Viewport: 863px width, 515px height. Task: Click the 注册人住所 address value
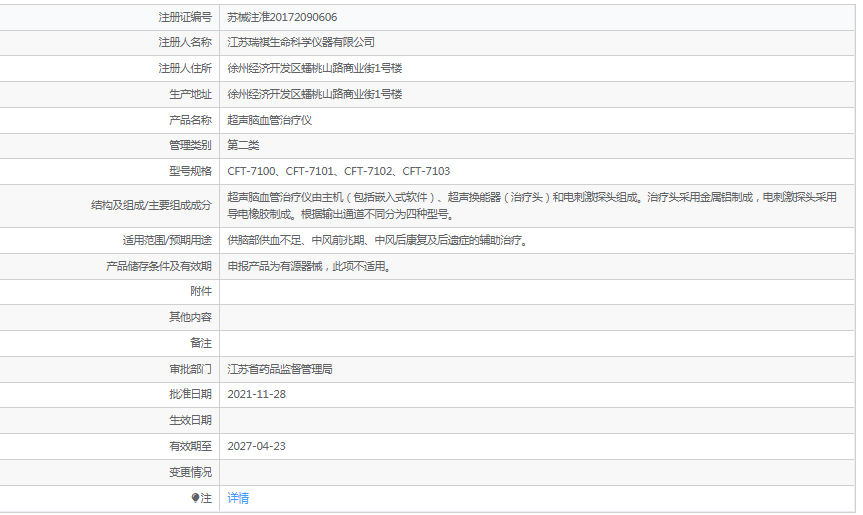point(315,68)
